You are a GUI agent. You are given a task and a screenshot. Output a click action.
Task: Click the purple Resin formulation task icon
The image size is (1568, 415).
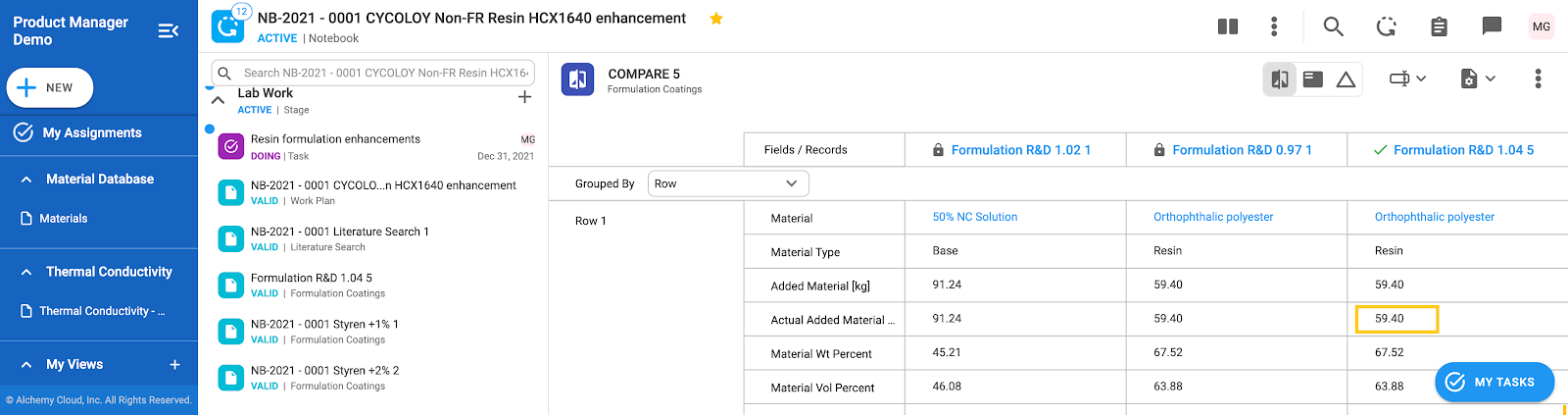pyautogui.click(x=230, y=146)
